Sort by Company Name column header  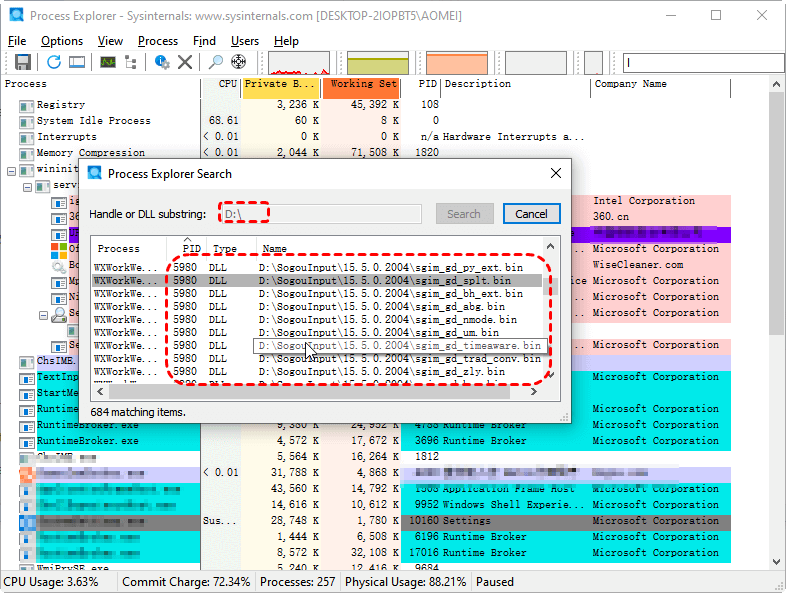pyautogui.click(x=661, y=84)
